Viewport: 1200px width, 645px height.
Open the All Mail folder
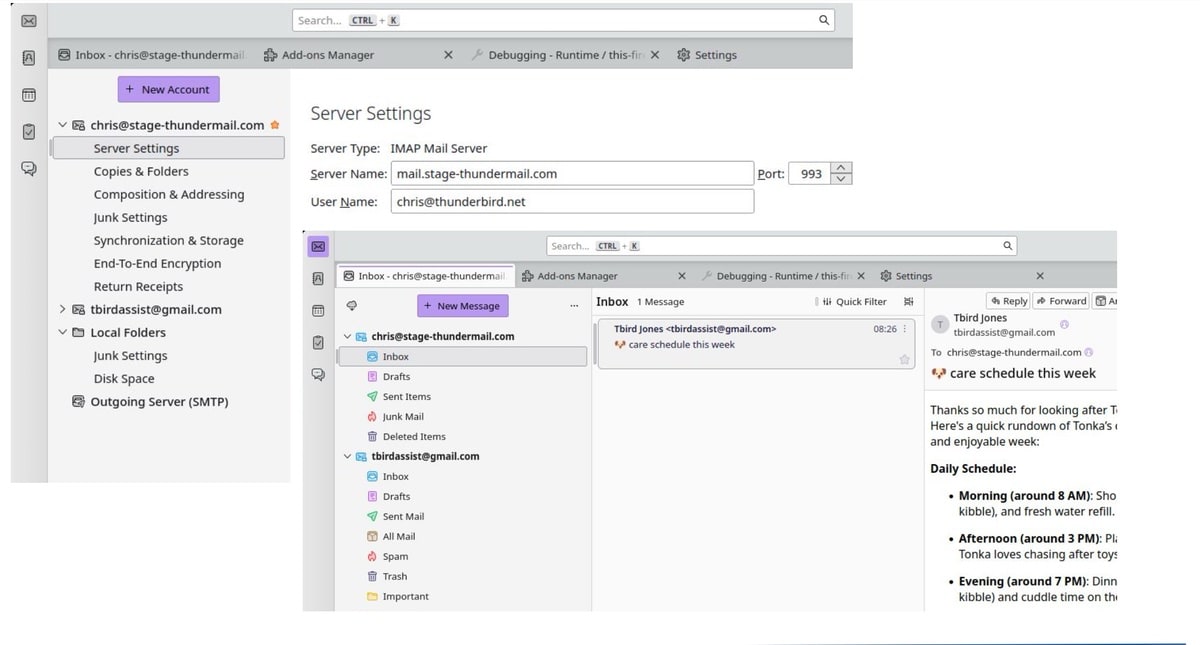point(398,537)
